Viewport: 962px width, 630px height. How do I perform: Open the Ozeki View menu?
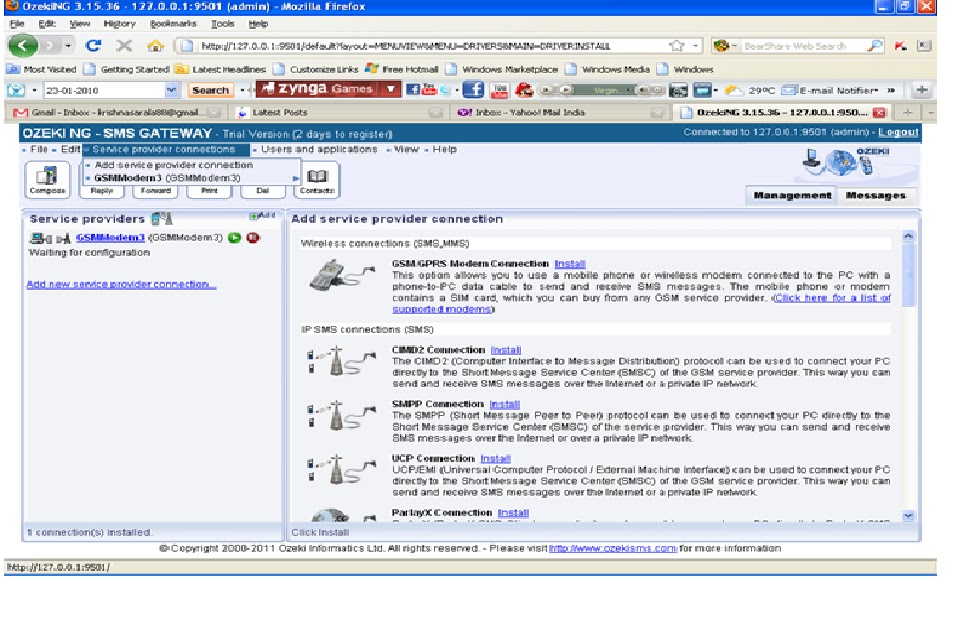(x=406, y=149)
